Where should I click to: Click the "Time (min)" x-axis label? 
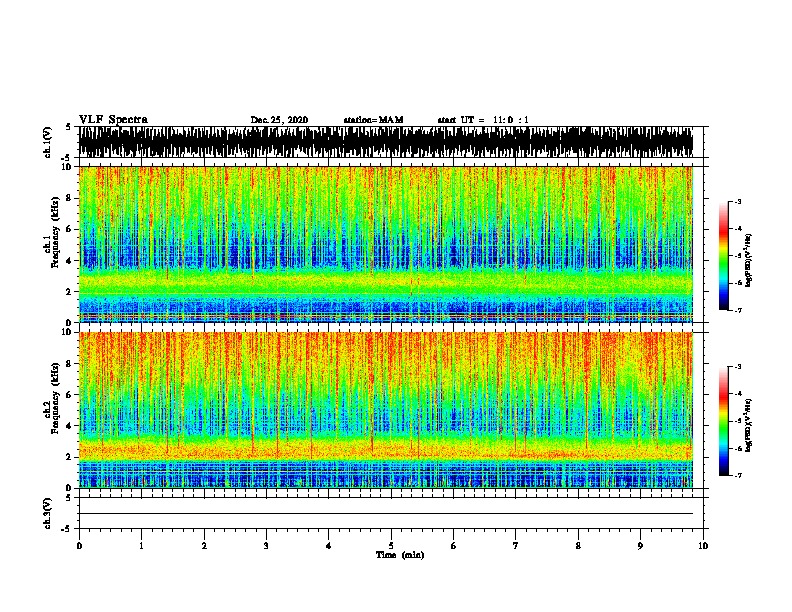coord(400,555)
